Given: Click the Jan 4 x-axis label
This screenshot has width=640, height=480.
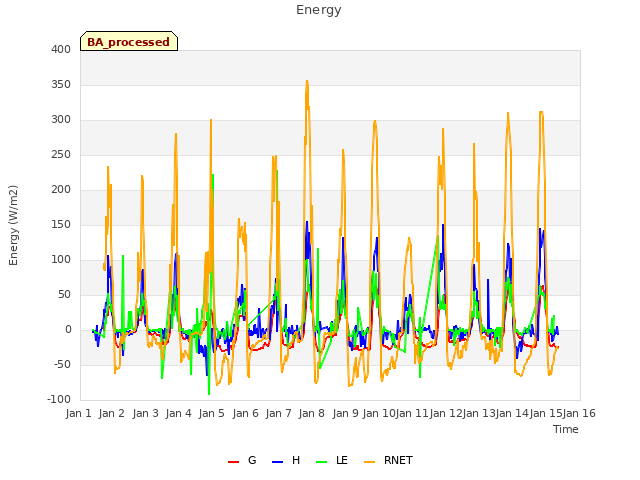Looking at the screenshot, I should (x=178, y=413).
